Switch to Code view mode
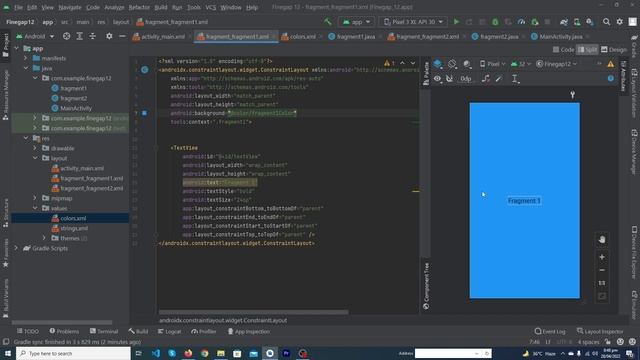640x360 pixels. (563, 49)
